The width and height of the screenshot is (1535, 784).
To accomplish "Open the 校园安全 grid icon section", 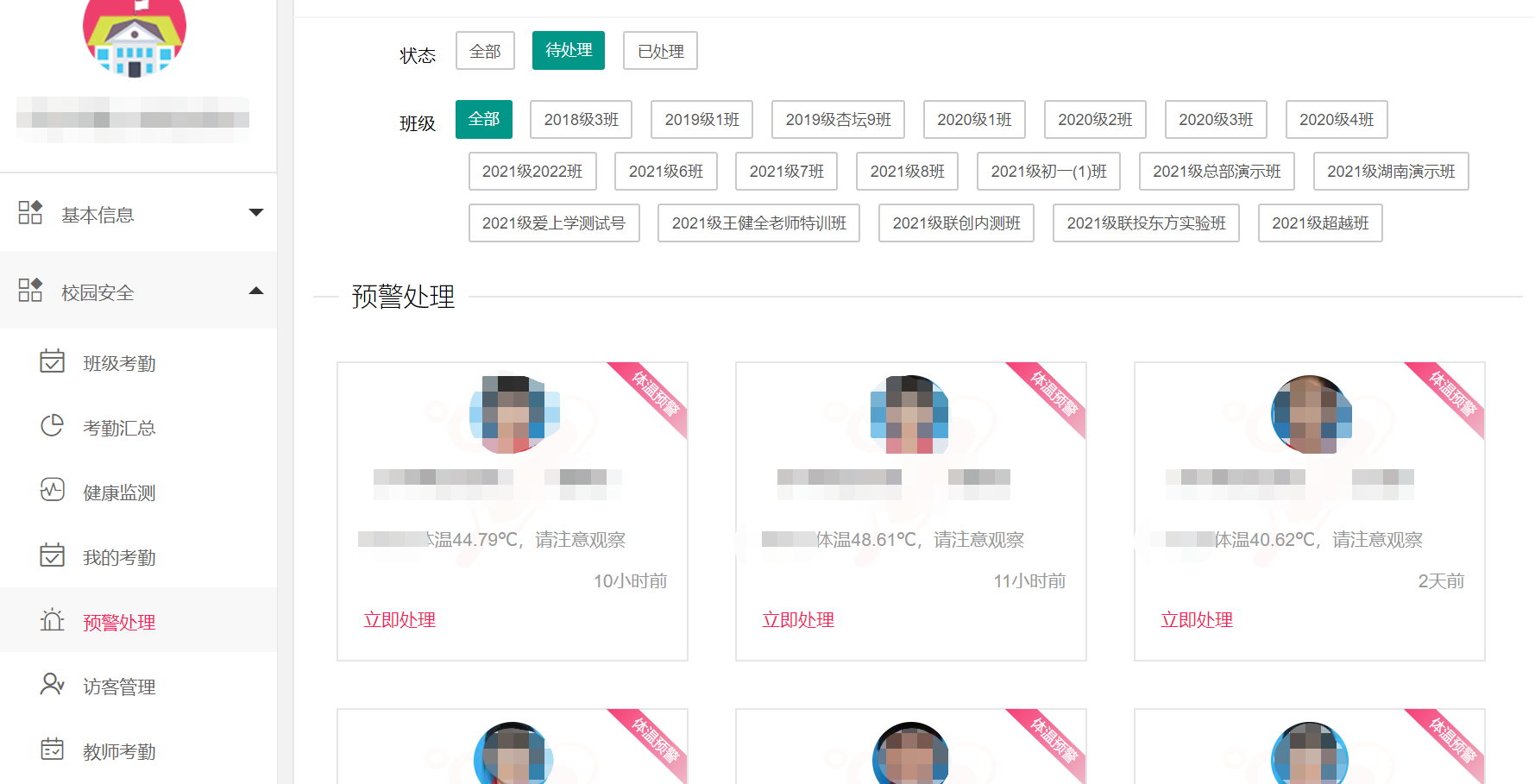I will [30, 291].
